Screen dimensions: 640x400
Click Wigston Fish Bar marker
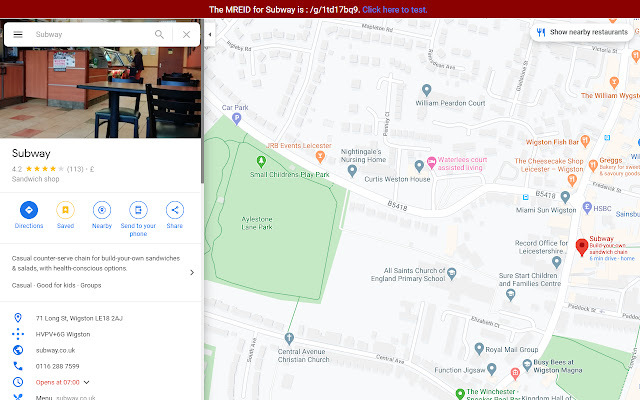(x=585, y=141)
